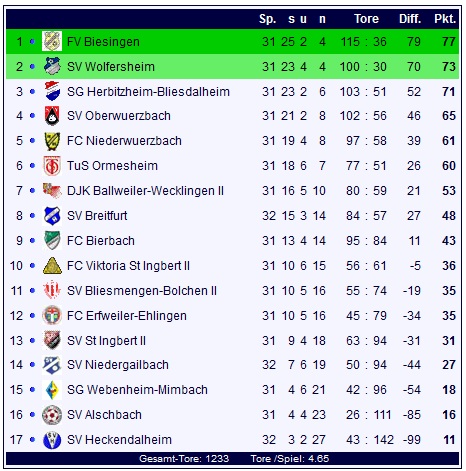This screenshot has width=466, height=471.
Task: Click the FV Biesingen club crest
Action: pyautogui.click(x=52, y=41)
